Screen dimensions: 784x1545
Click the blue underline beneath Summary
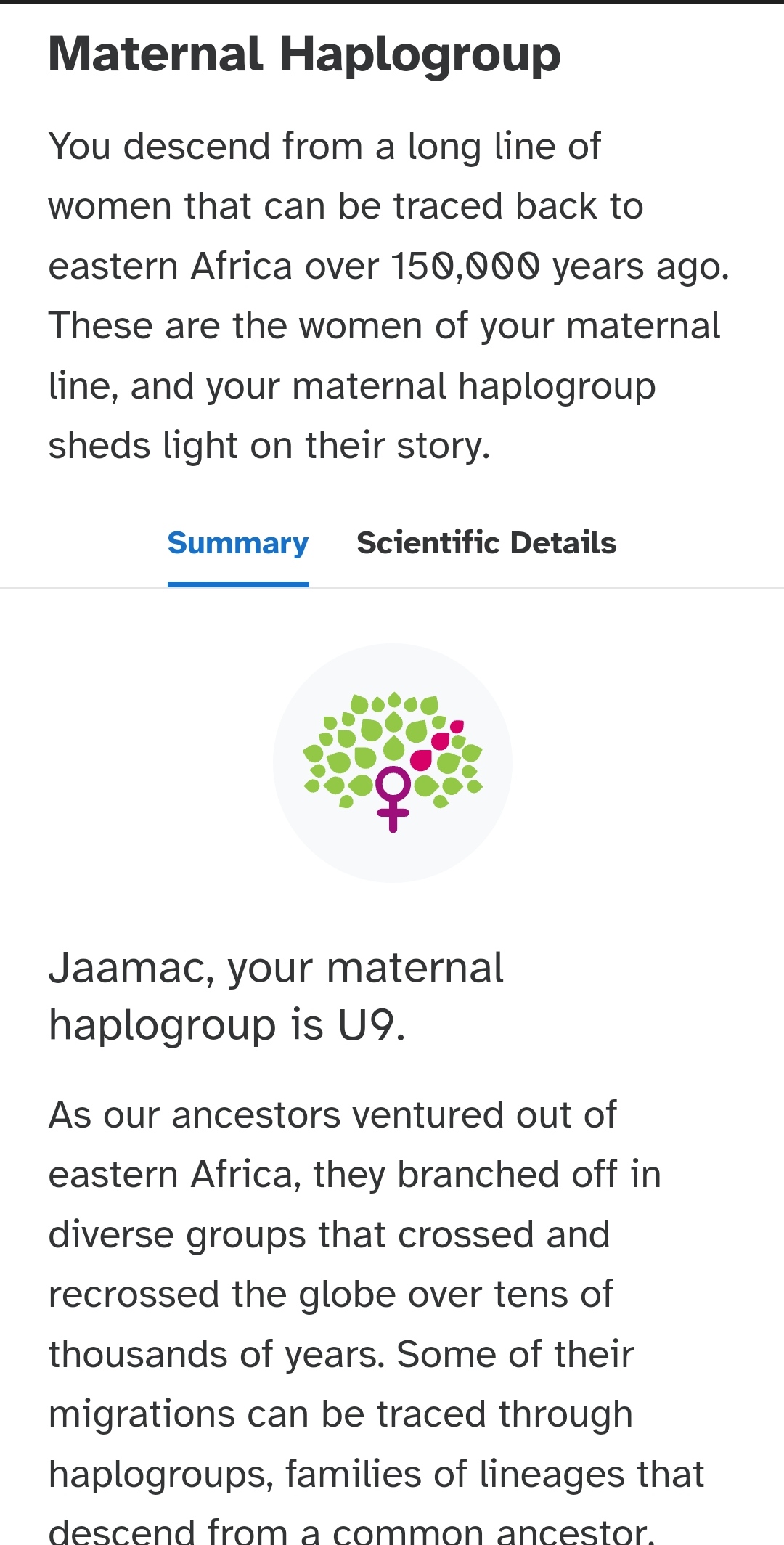pos(238,584)
